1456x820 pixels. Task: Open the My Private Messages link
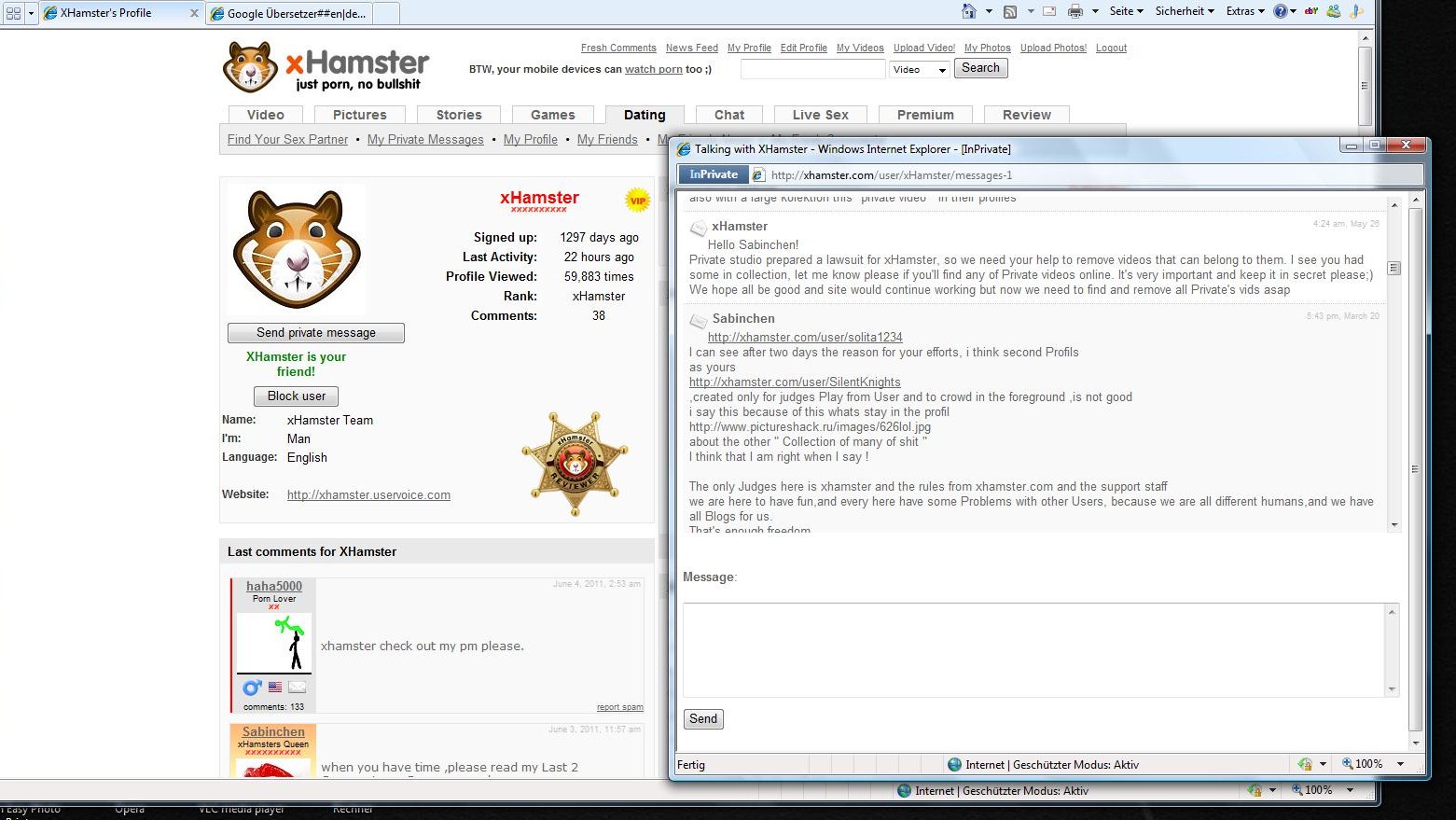click(x=425, y=139)
